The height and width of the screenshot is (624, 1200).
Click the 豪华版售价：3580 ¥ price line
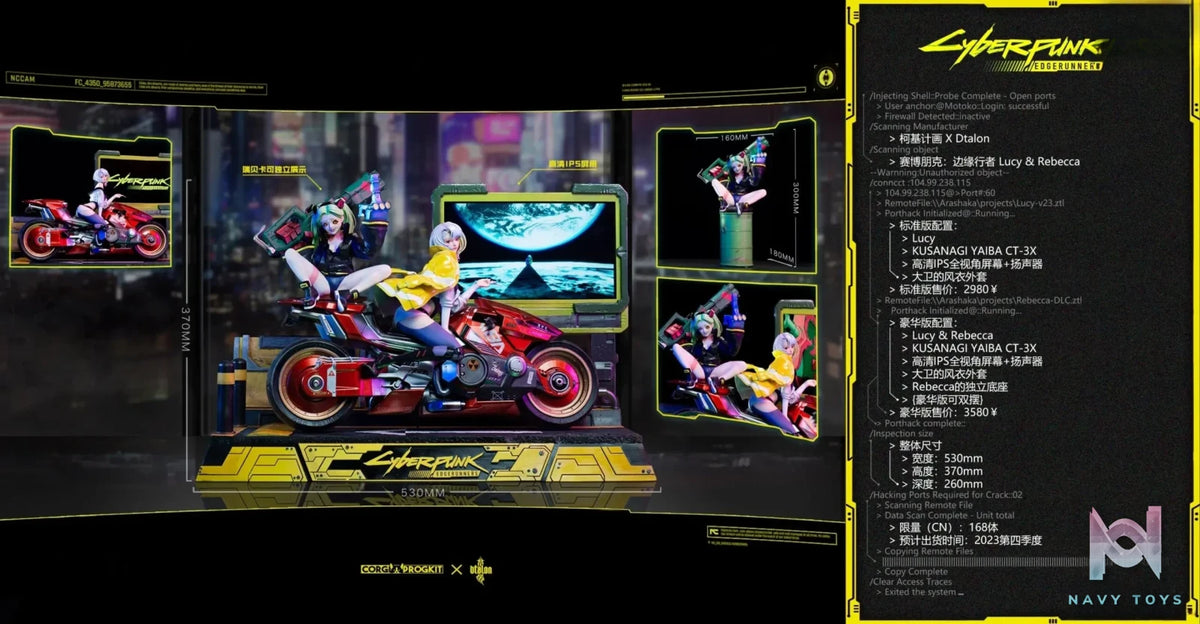click(944, 411)
